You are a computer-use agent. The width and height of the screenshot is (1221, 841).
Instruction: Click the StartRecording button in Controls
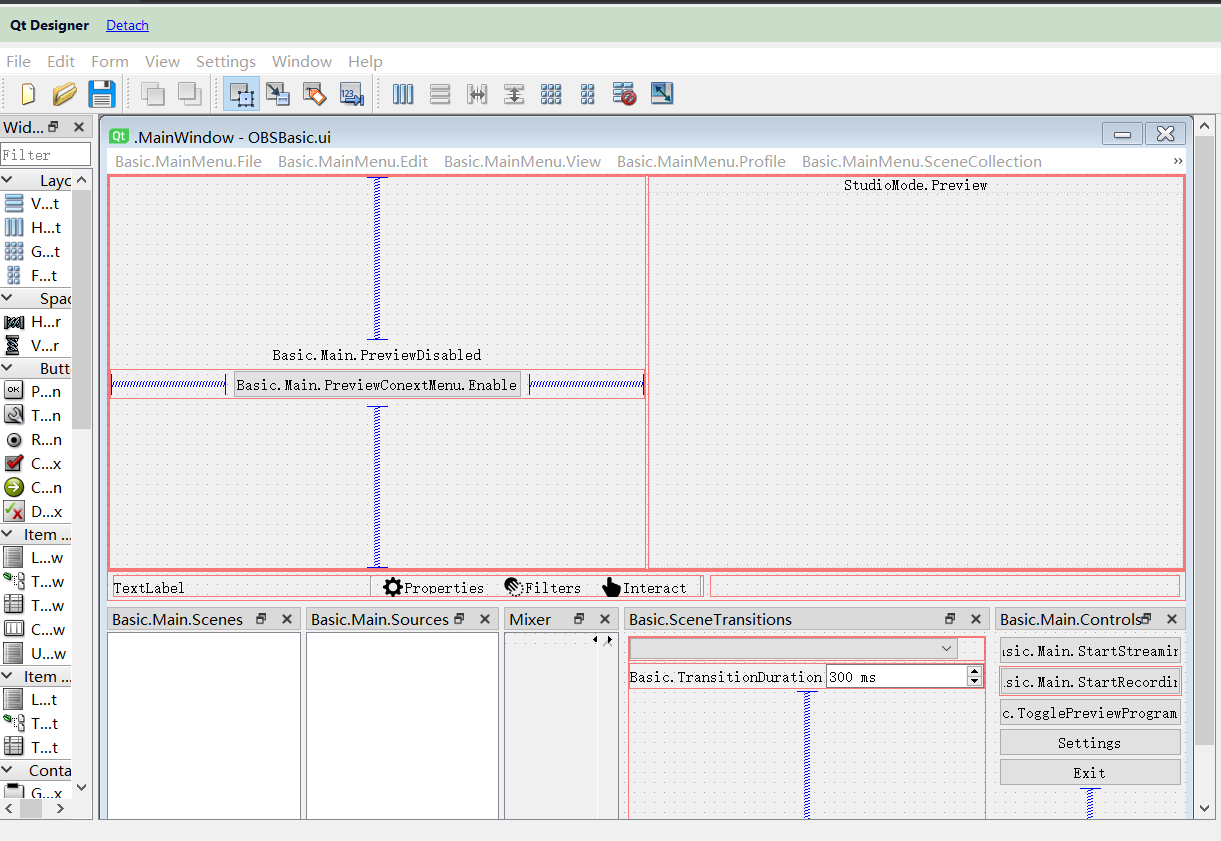[1090, 682]
